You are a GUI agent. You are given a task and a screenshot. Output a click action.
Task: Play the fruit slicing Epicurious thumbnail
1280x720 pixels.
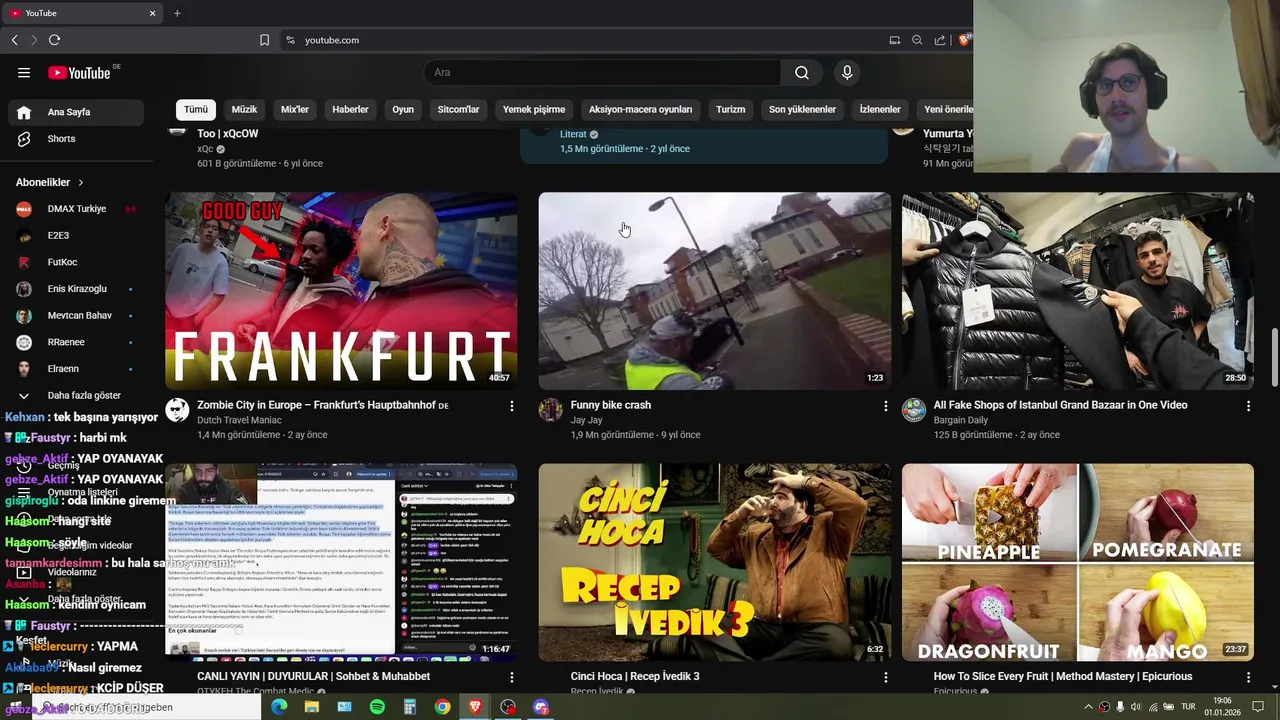1078,562
